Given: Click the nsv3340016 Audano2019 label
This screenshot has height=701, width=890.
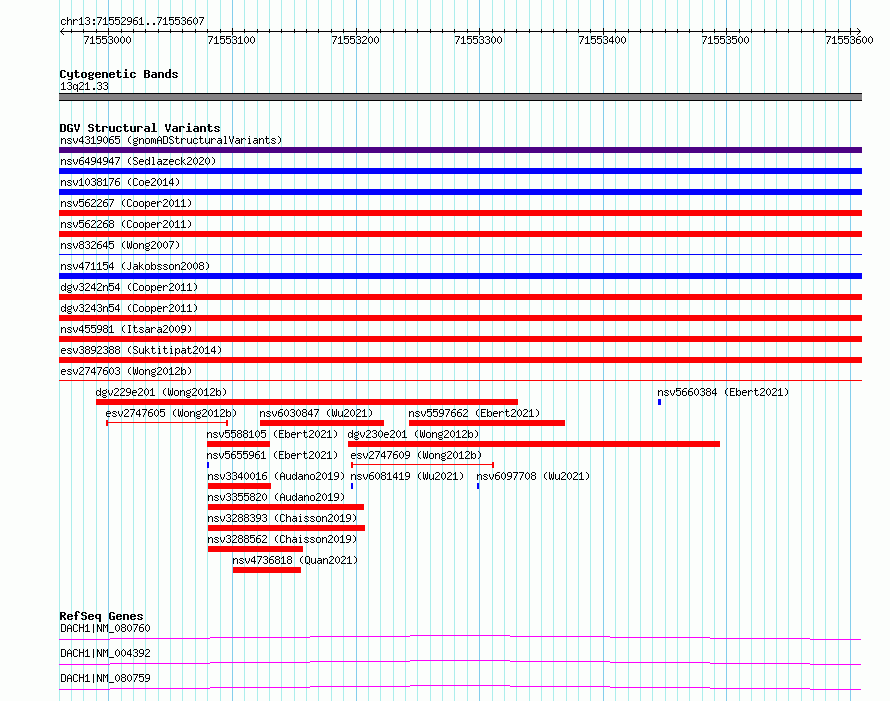Looking at the screenshot, I should (276, 476).
